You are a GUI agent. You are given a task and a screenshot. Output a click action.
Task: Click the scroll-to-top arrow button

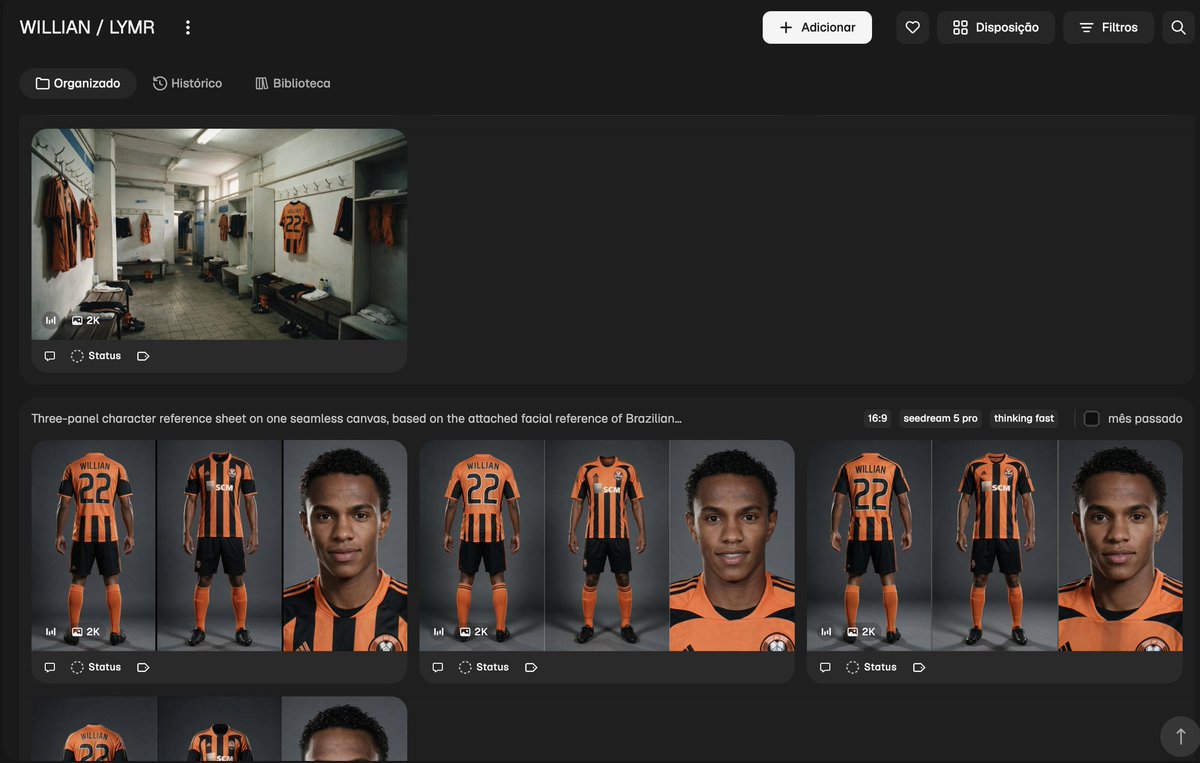coord(1180,736)
